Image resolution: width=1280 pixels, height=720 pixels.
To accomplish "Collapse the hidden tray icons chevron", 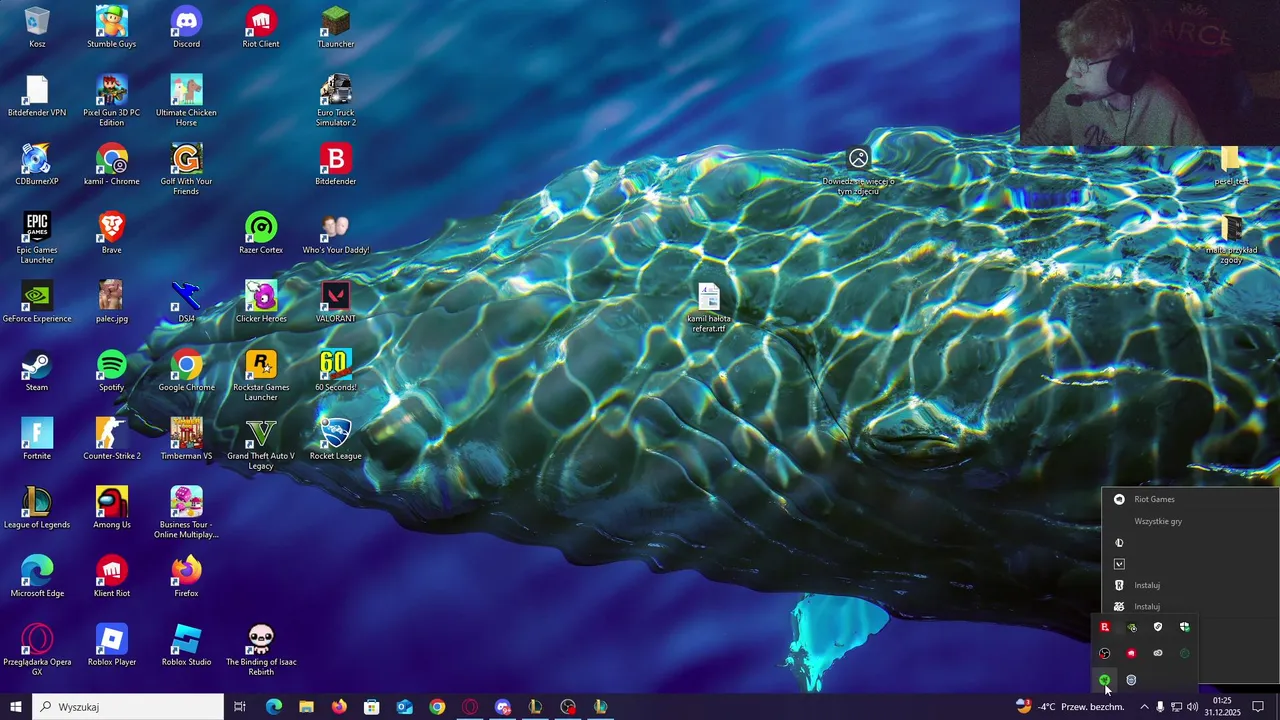I will point(1144,707).
